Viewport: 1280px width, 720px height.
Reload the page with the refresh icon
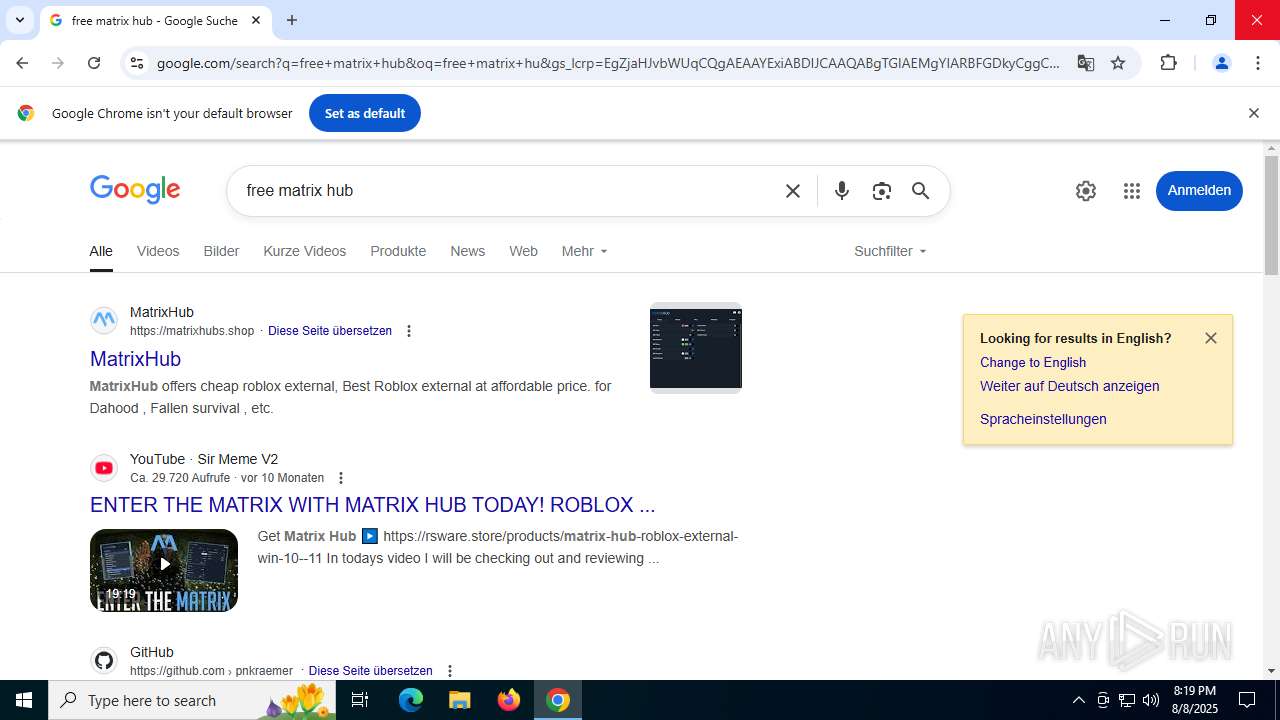pos(94,63)
